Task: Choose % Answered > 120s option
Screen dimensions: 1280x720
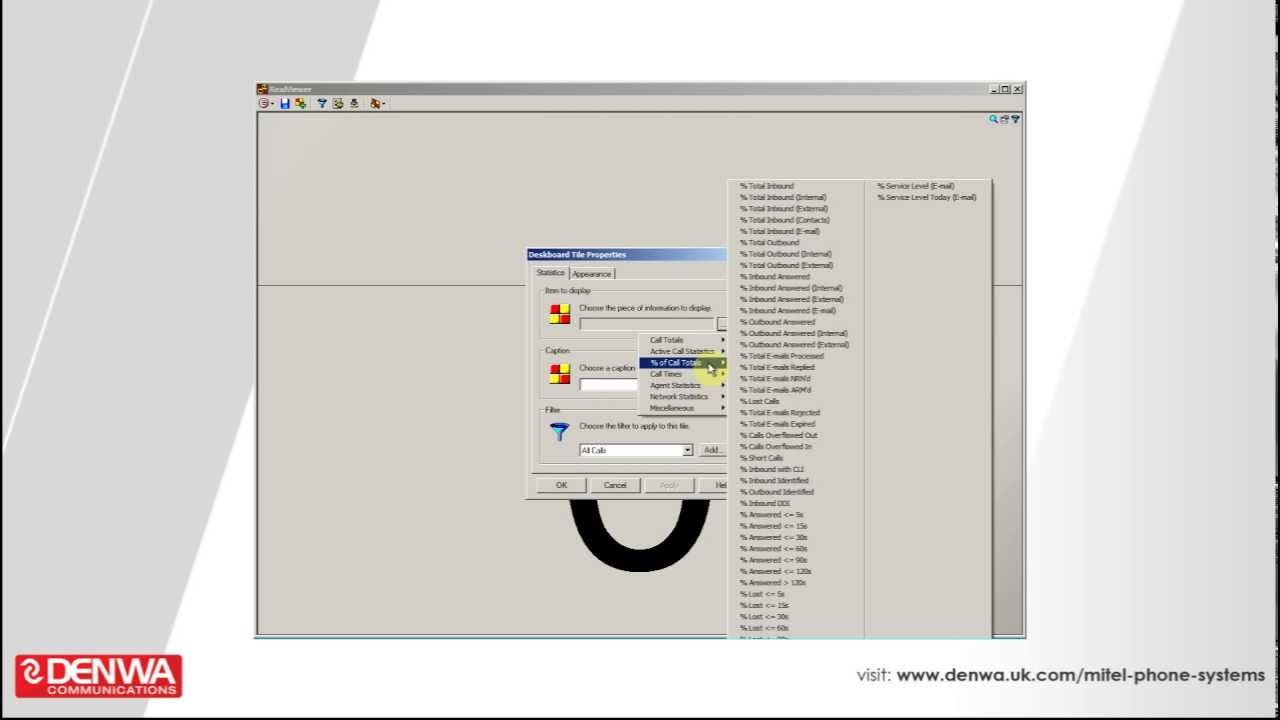Action: (x=773, y=582)
